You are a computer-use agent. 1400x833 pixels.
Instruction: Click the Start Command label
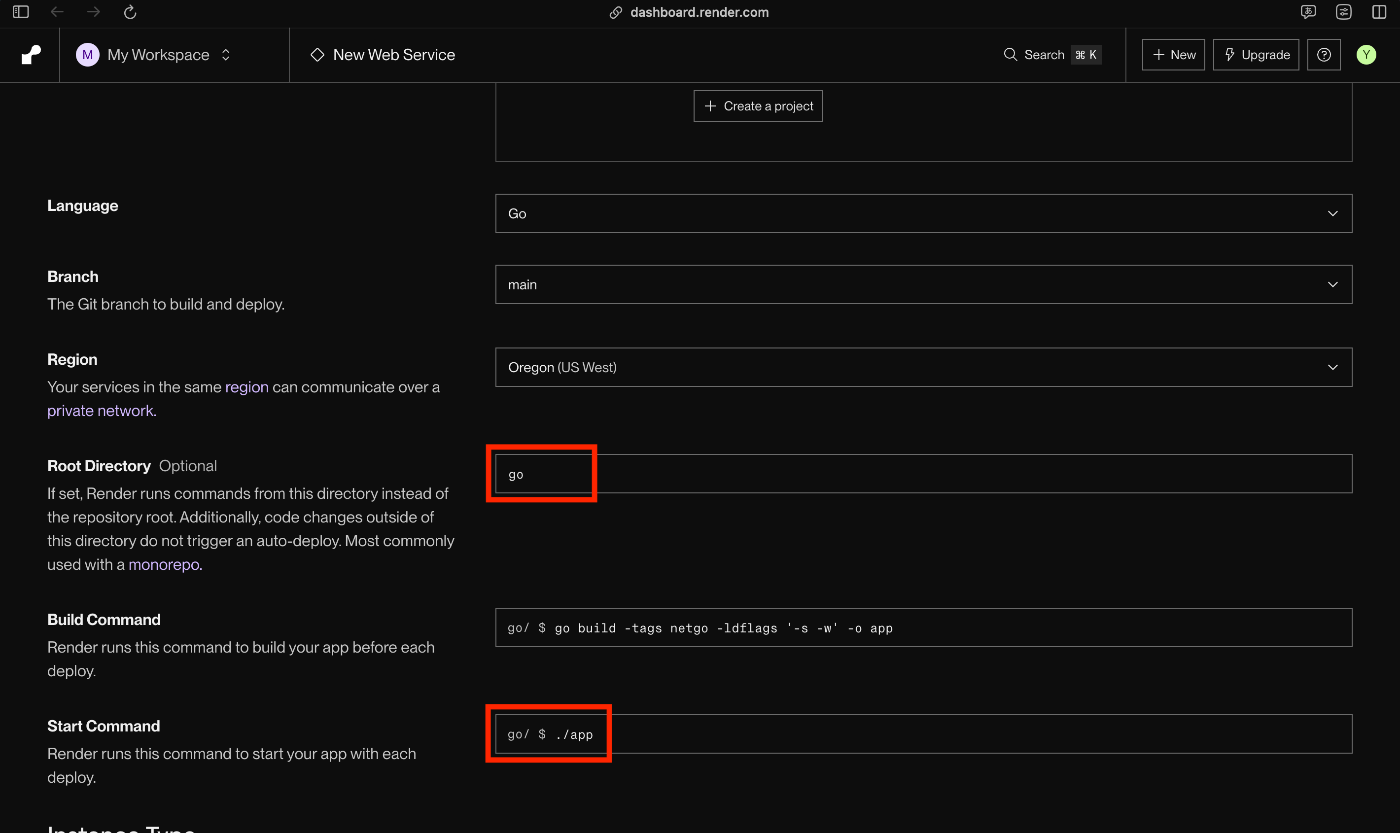(104, 726)
